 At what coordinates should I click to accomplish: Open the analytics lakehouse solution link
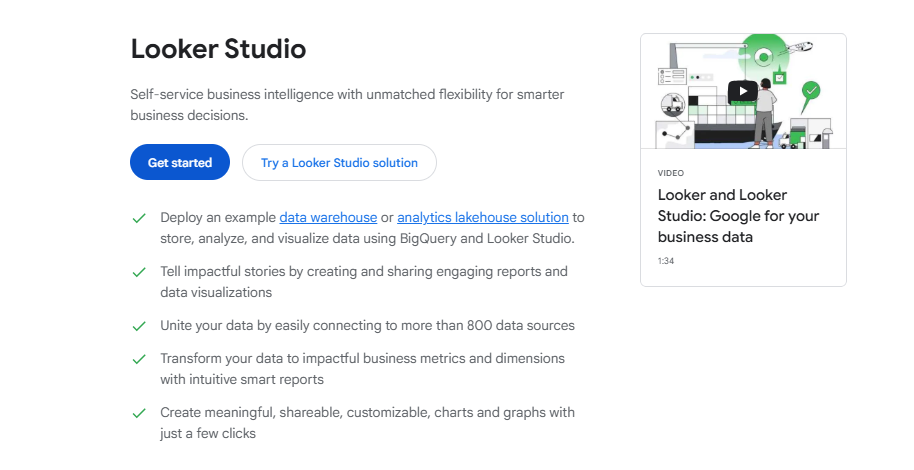pos(482,217)
